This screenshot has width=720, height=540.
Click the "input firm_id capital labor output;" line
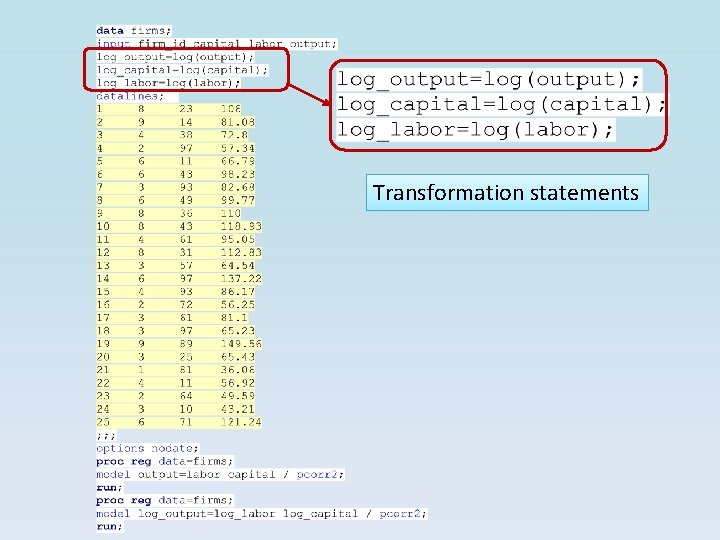(x=217, y=44)
